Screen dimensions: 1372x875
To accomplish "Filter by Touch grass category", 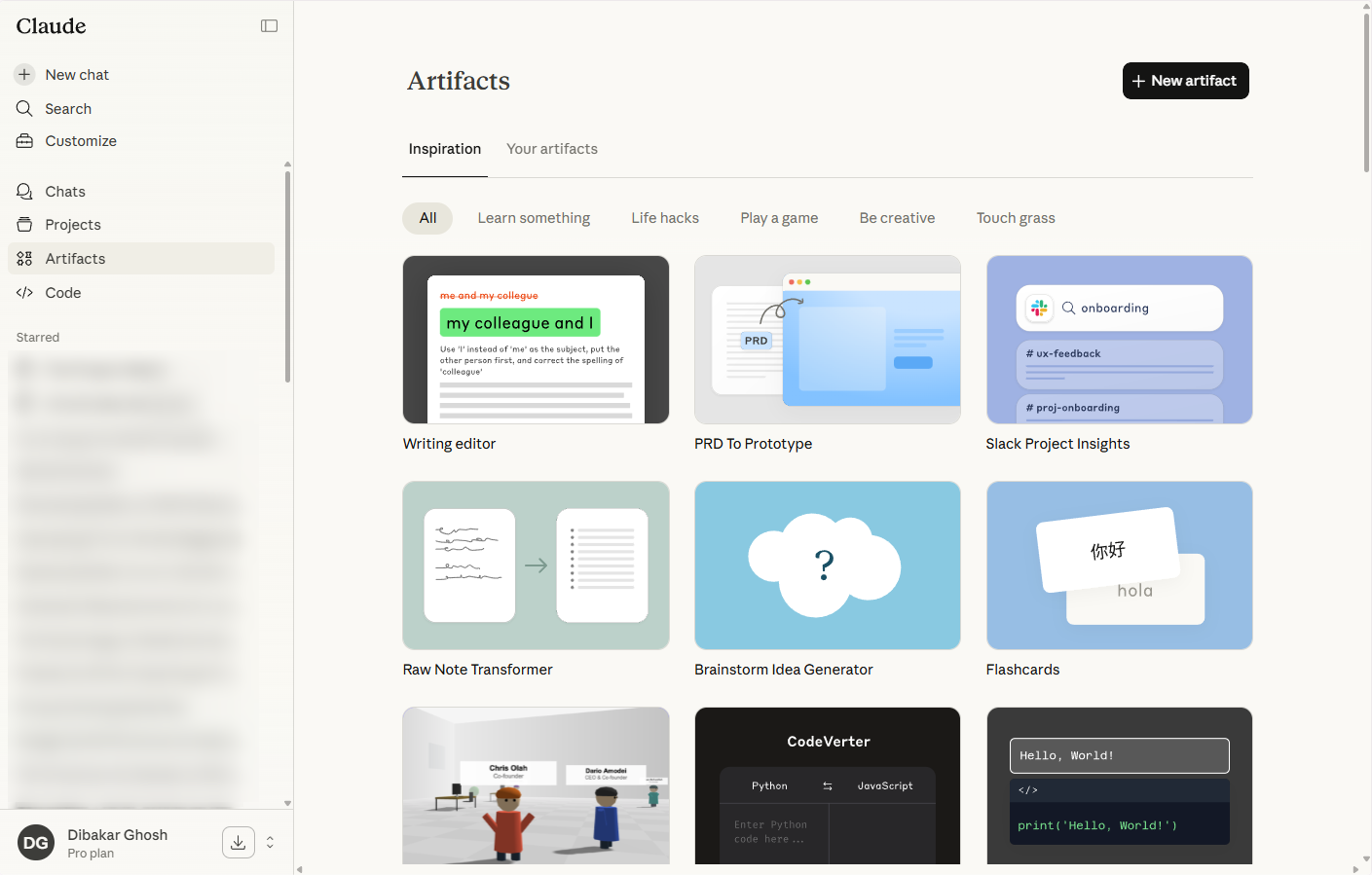I will point(1016,218).
